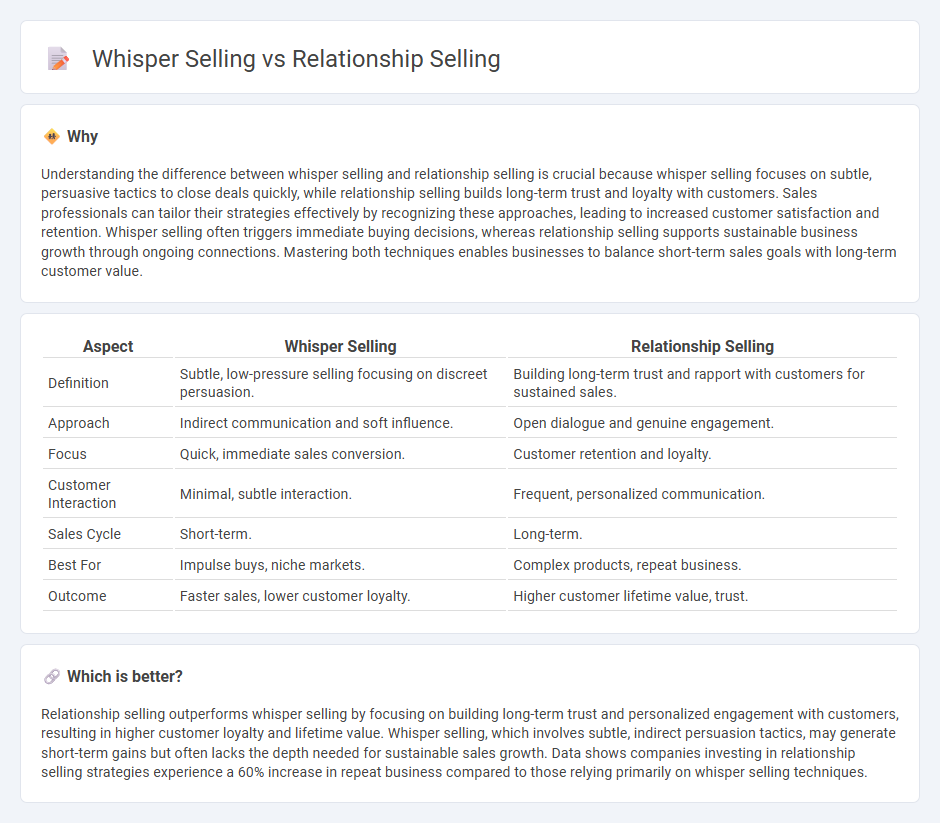This screenshot has width=940, height=823.
Task: Click cell 'Customer retention and loyalty.'
Action: pyautogui.click(x=703, y=454)
